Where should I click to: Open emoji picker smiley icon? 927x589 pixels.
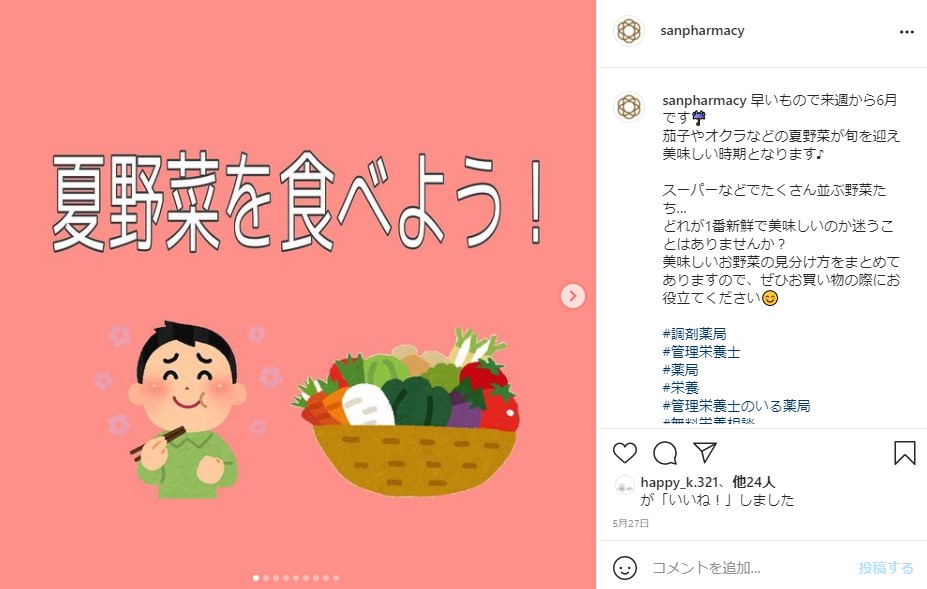(x=625, y=568)
